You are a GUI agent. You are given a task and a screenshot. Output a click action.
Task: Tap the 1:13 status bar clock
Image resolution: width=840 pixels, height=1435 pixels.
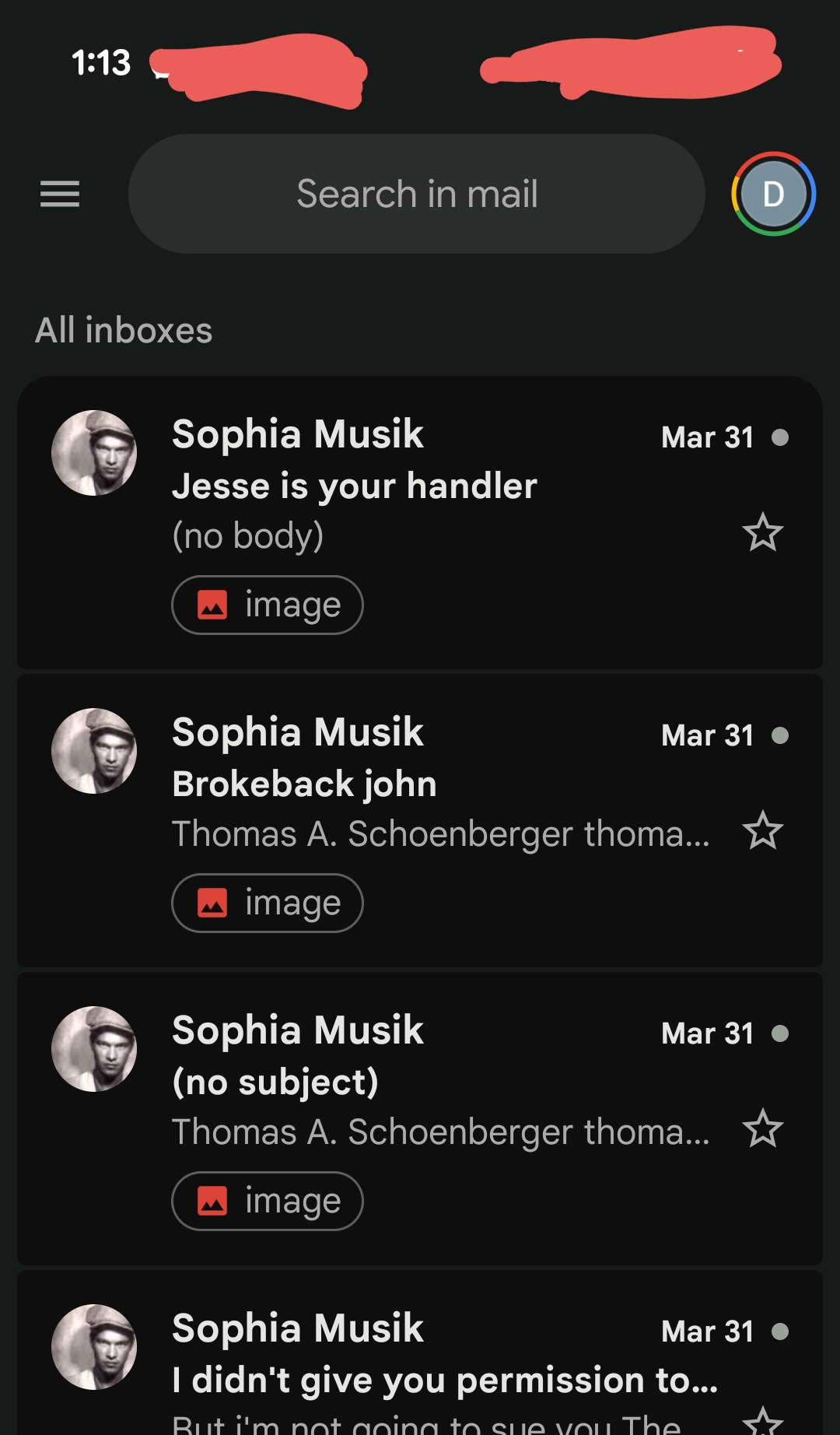coord(101,63)
